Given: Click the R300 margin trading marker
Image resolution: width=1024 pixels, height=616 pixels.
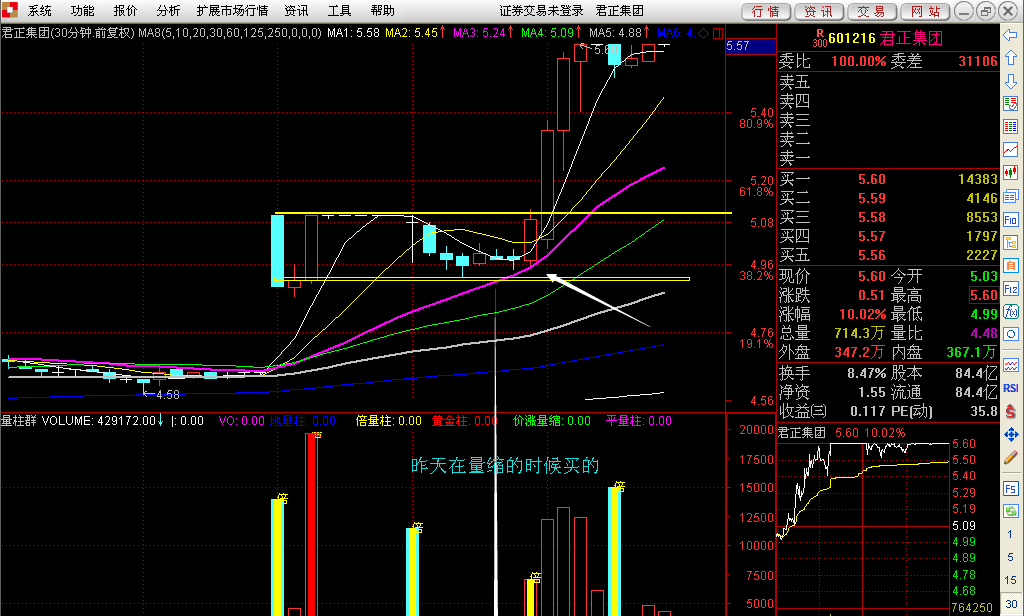Looking at the screenshot, I should pos(820,38).
